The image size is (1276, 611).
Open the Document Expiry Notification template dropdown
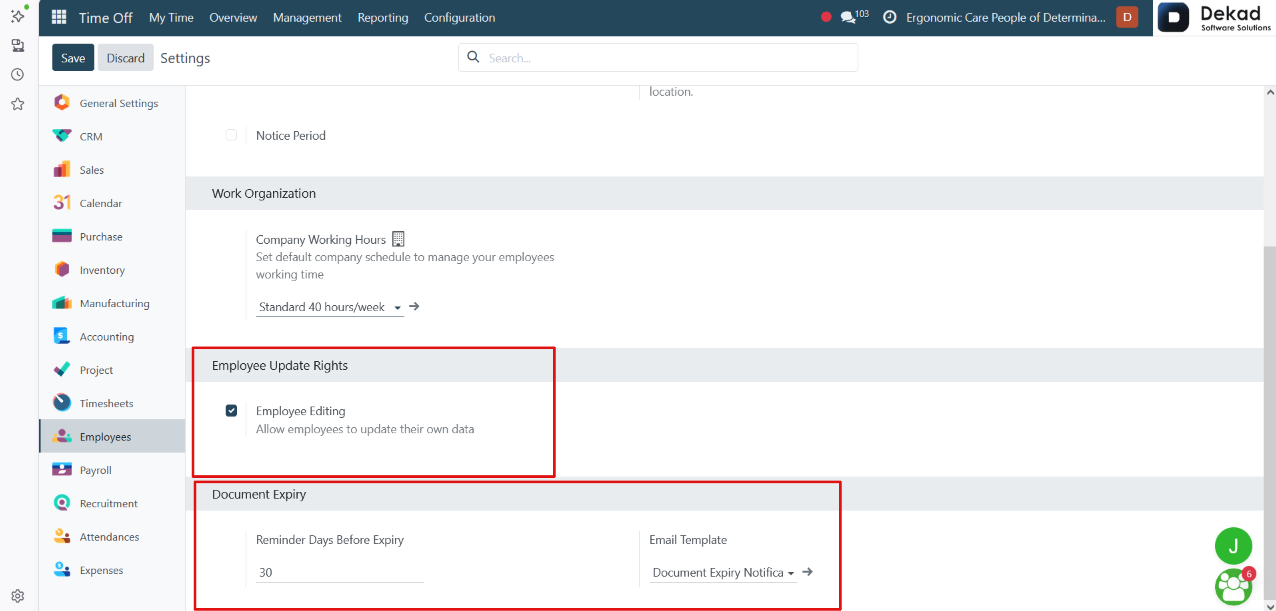click(723, 573)
